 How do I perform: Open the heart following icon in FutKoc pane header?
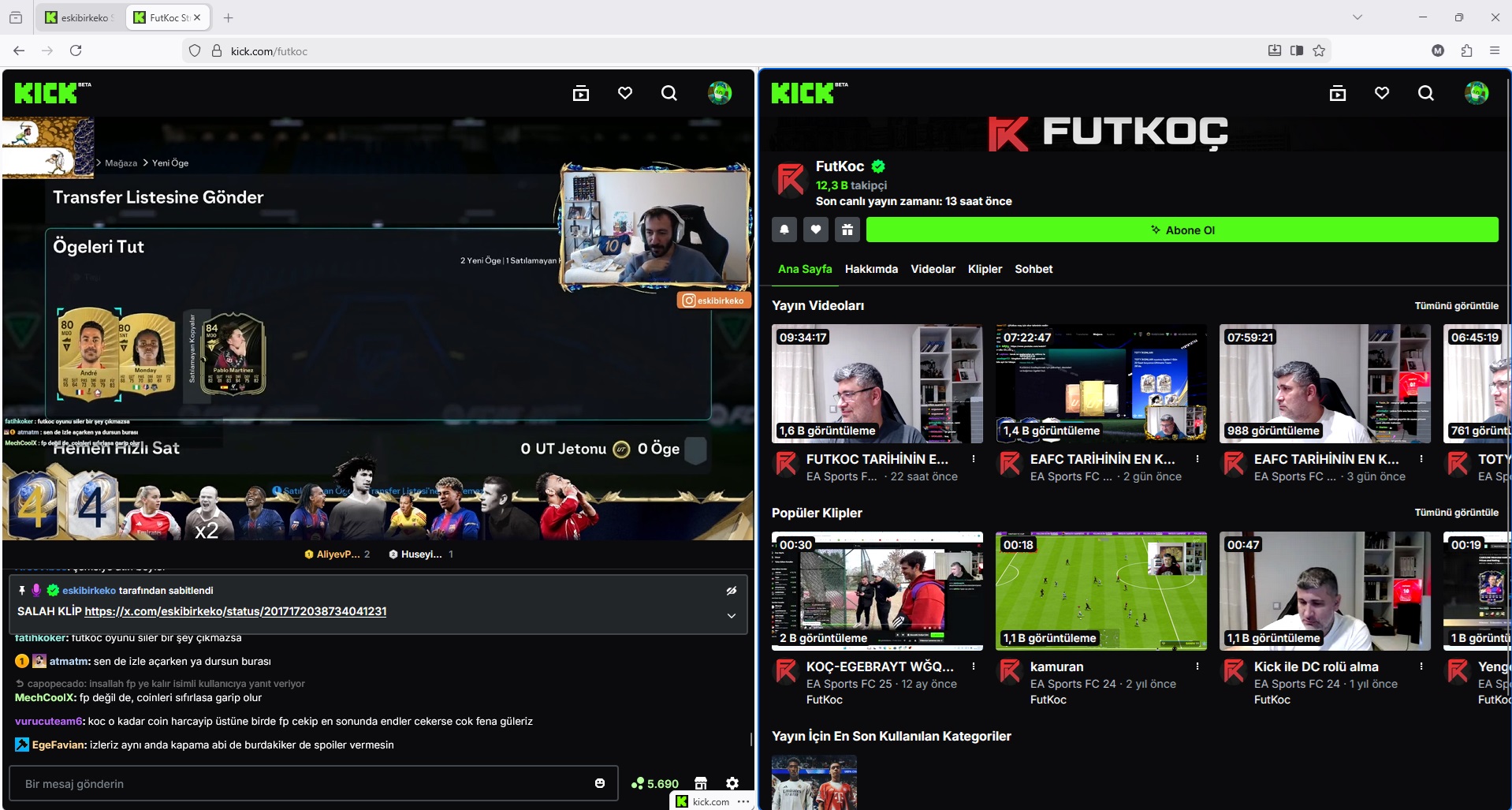tap(1382, 93)
